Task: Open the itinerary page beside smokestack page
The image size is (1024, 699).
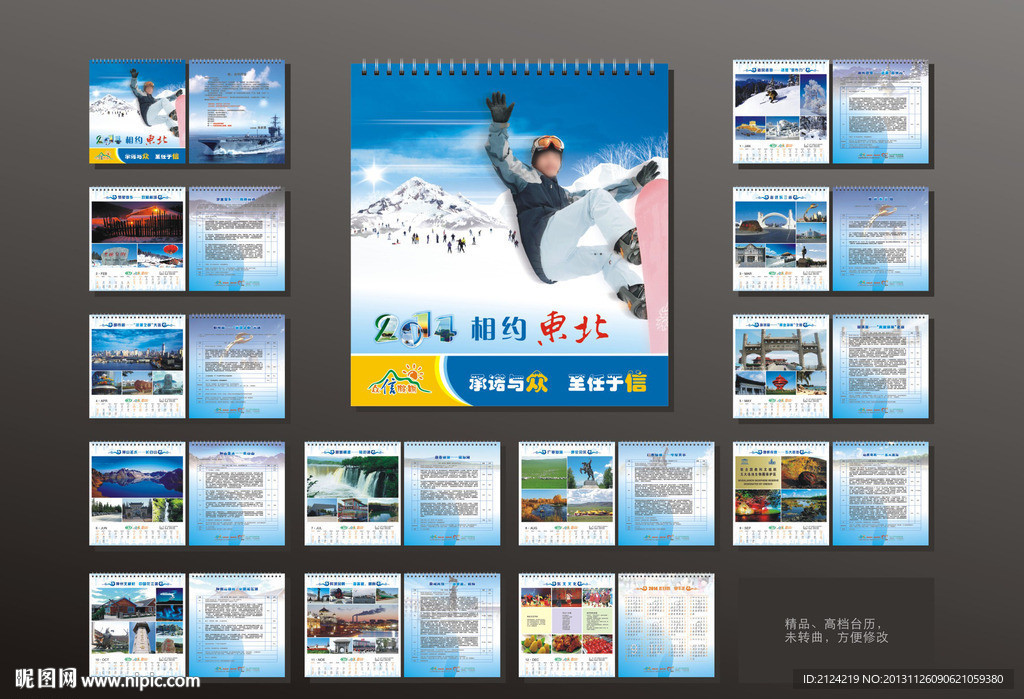Action: pos(452,626)
